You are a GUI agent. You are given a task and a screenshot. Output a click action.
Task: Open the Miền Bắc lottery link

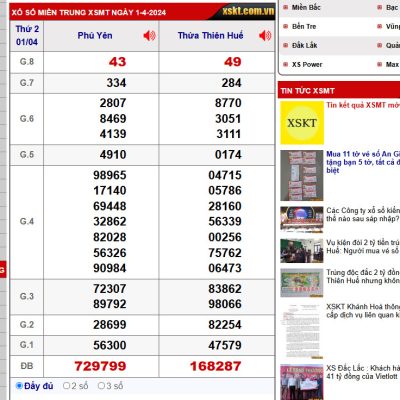click(306, 7)
